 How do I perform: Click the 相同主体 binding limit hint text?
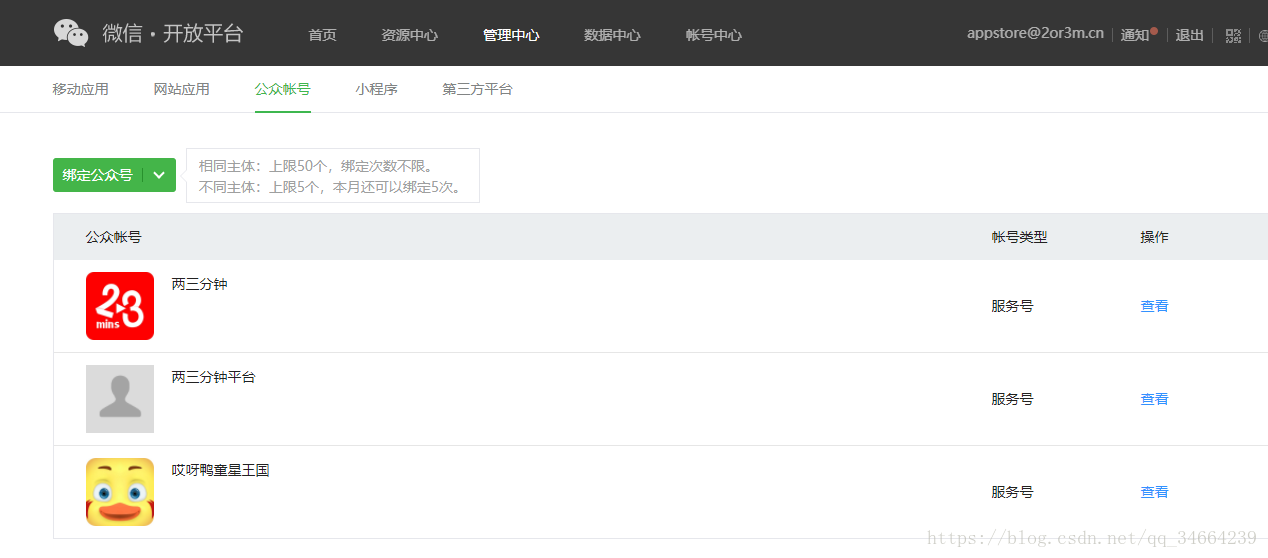317,166
